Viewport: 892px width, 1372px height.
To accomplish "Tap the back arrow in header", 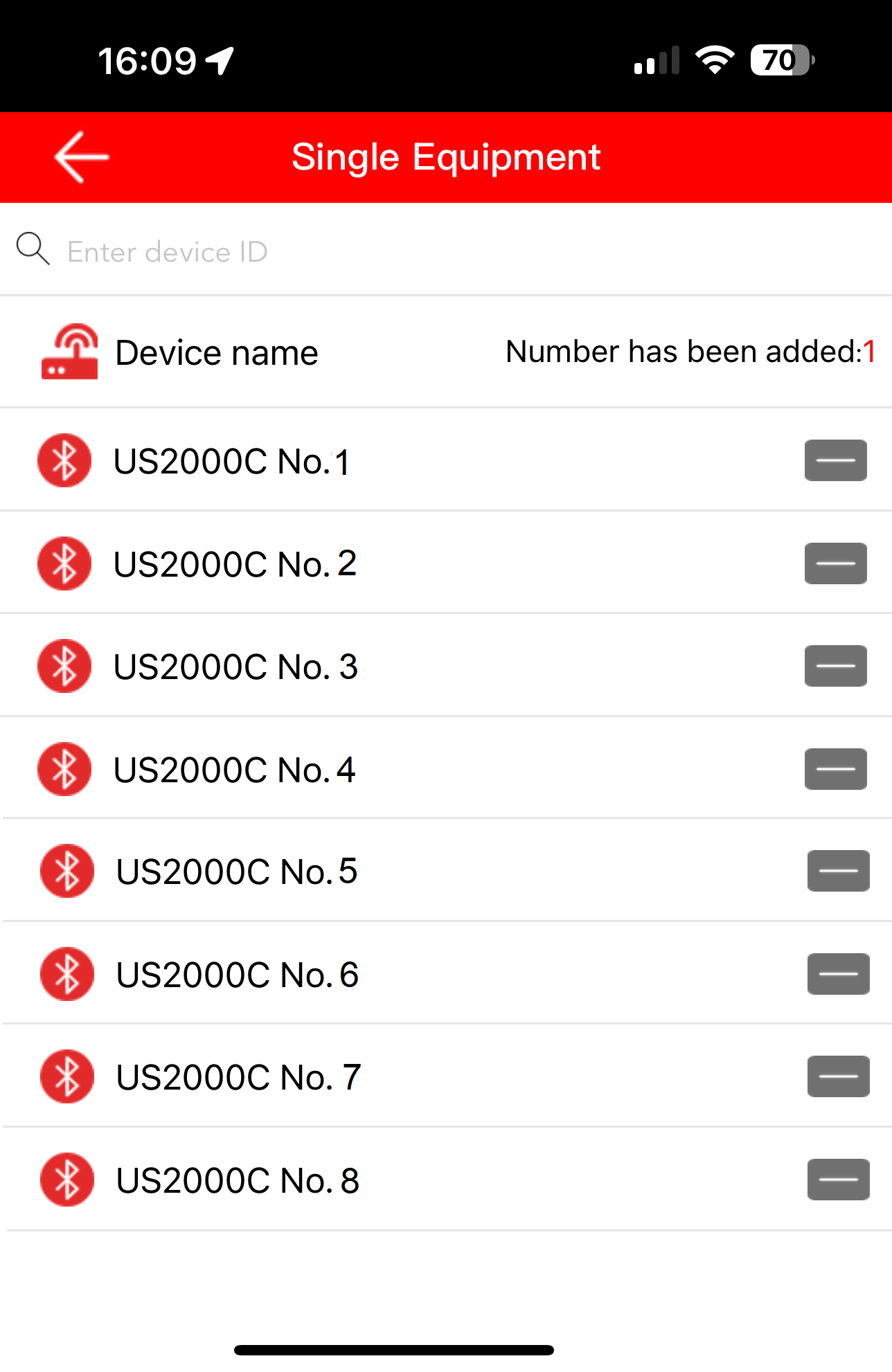I will (x=82, y=157).
